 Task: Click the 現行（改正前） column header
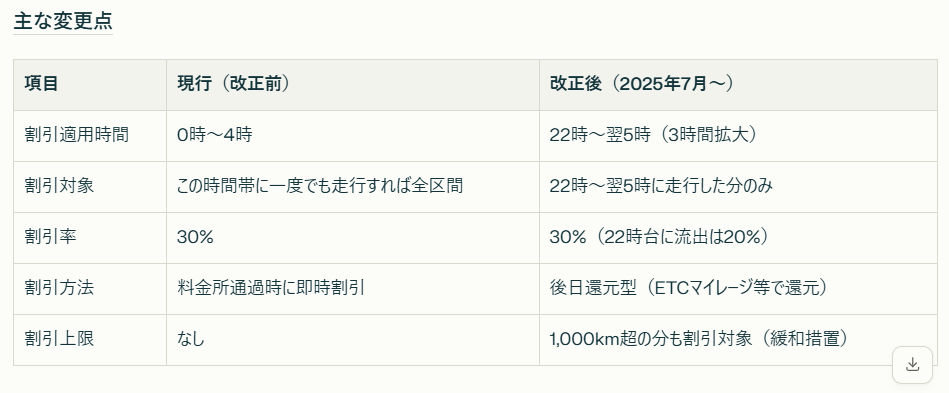pyautogui.click(x=234, y=84)
